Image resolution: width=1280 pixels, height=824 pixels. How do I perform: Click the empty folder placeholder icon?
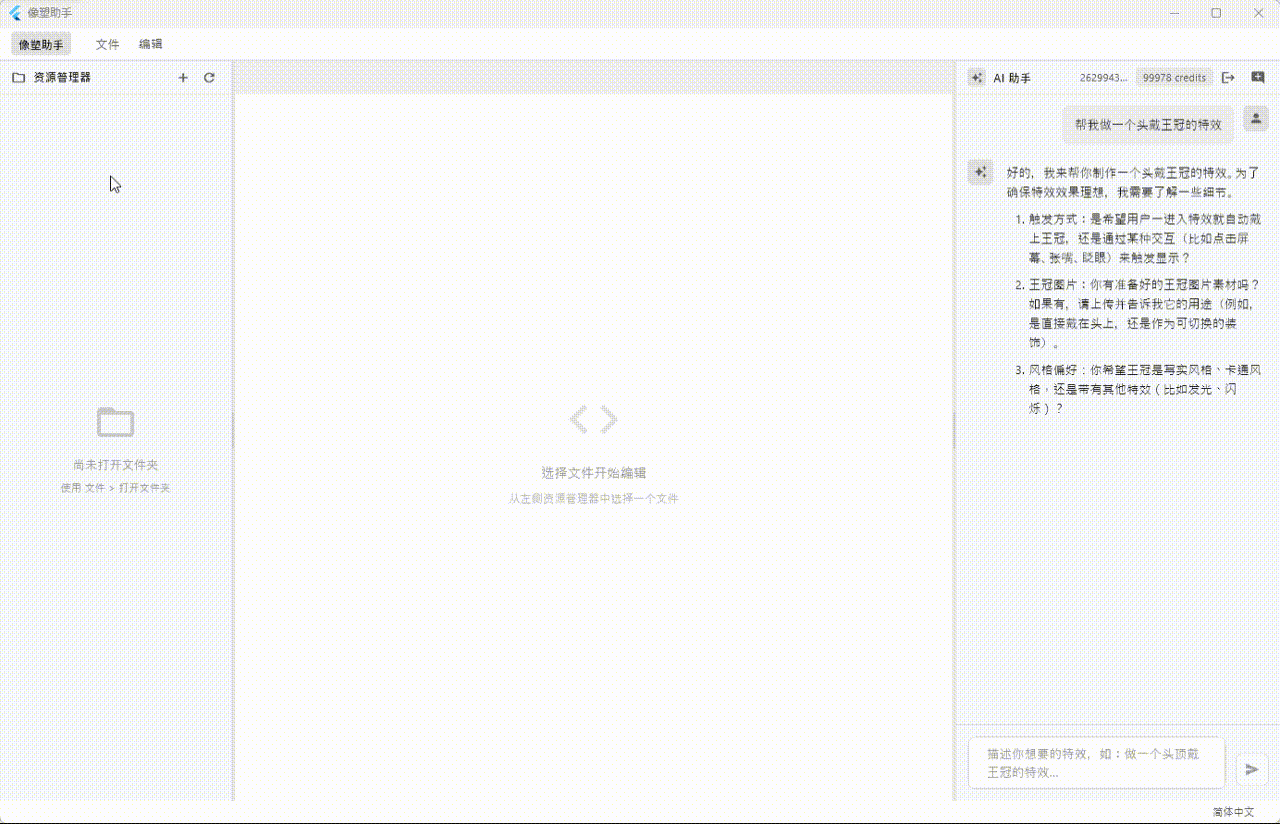(115, 422)
